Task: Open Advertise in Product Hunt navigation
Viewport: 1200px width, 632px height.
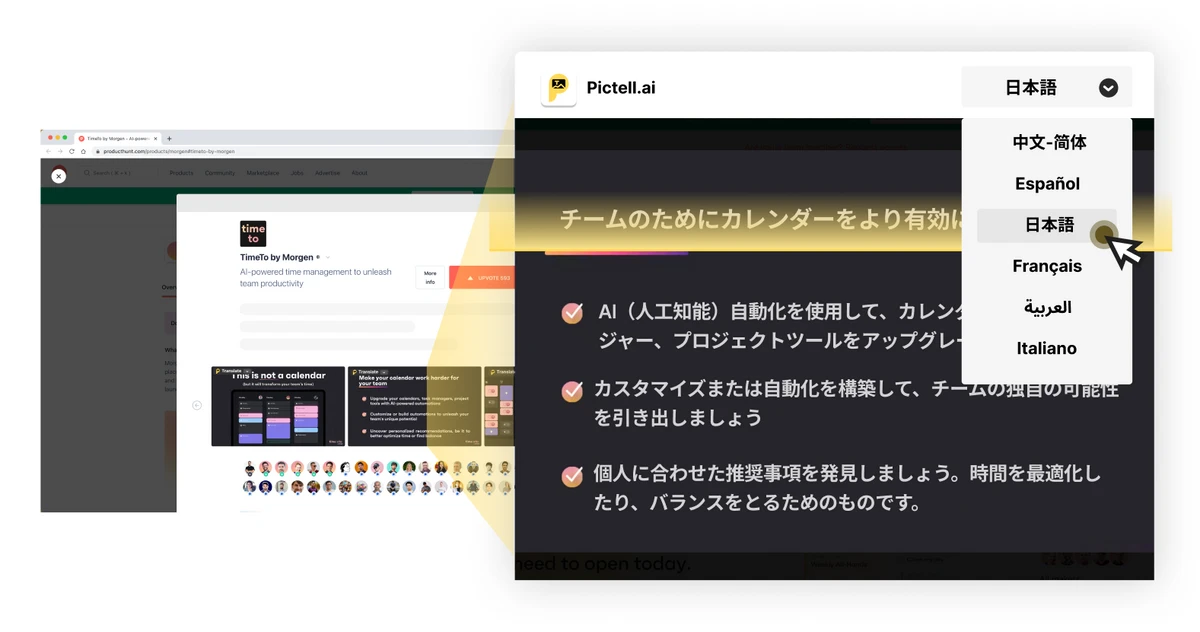Action: pyautogui.click(x=327, y=173)
